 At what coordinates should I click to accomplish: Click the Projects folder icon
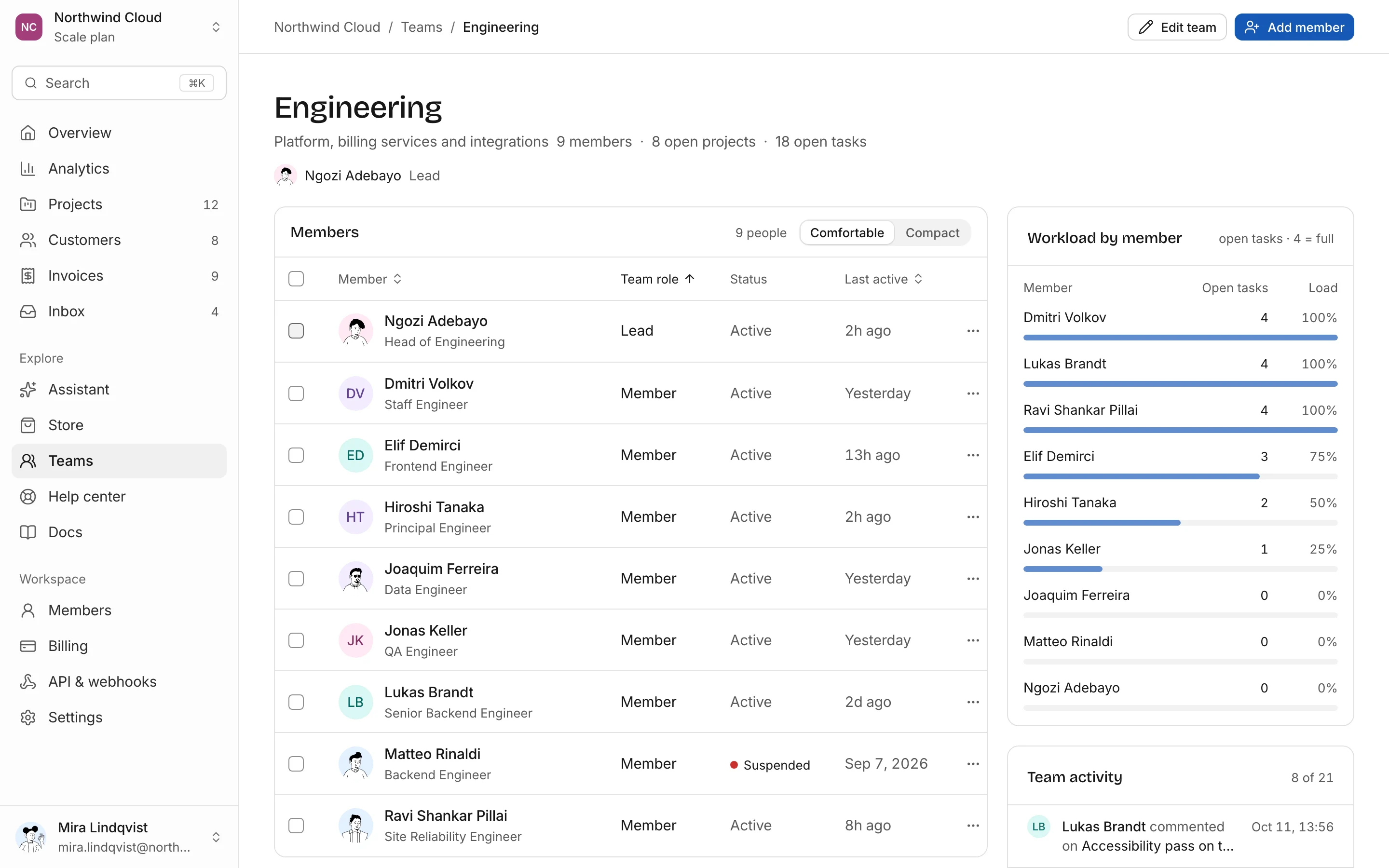coord(27,204)
